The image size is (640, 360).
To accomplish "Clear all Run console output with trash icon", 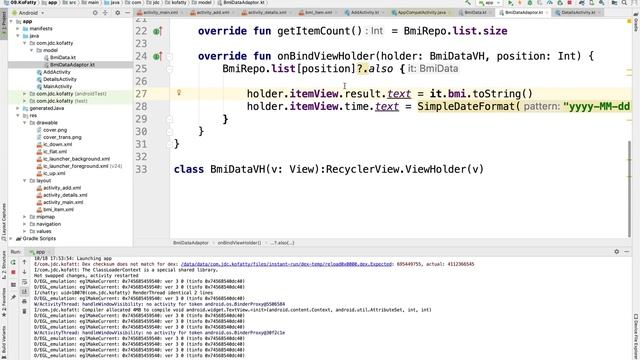I will point(24,311).
